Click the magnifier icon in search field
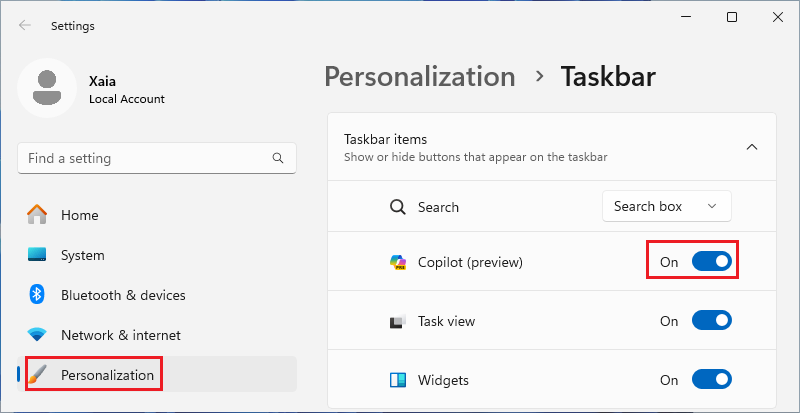Image resolution: width=800 pixels, height=413 pixels. coord(278,158)
